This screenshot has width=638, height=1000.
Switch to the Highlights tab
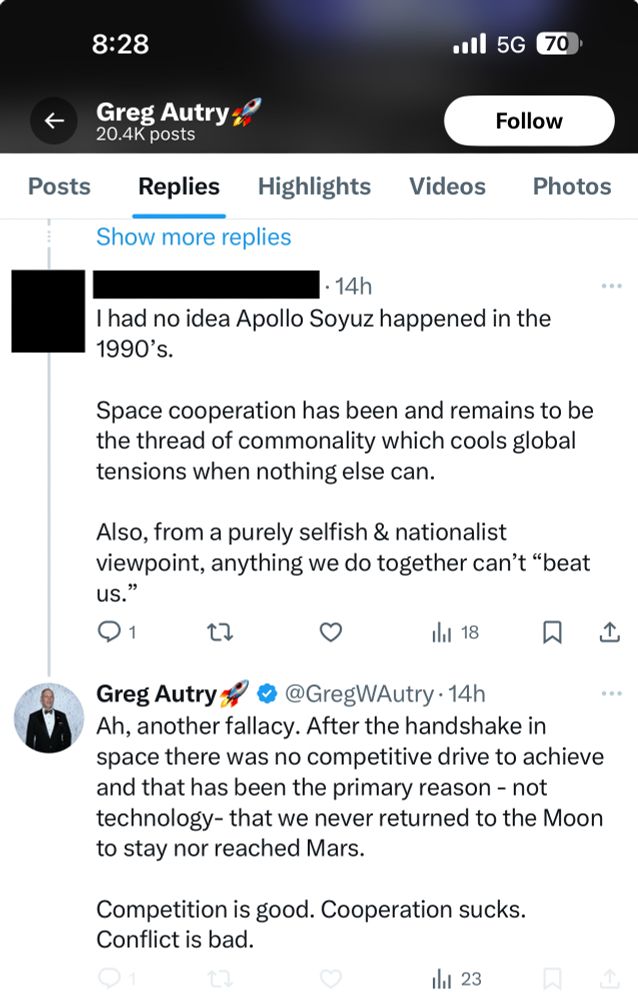(314, 186)
